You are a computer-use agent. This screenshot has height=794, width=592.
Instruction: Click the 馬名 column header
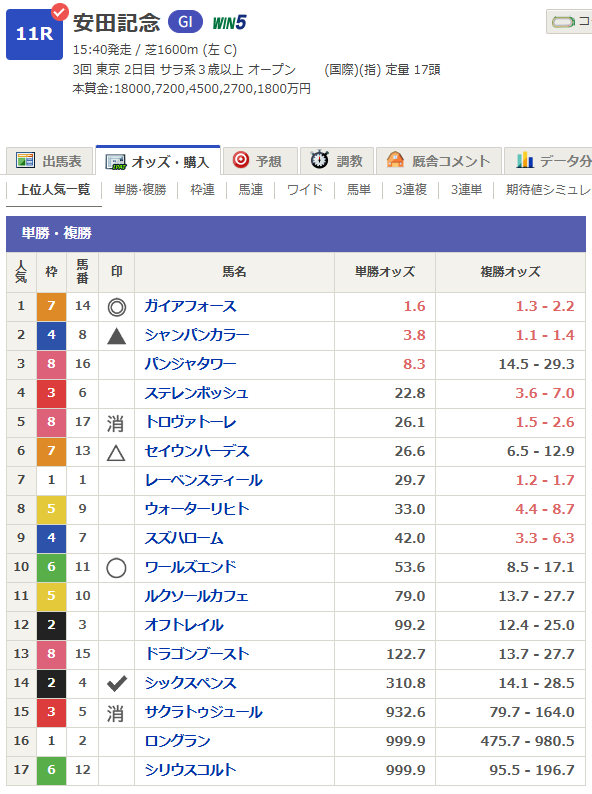(234, 272)
